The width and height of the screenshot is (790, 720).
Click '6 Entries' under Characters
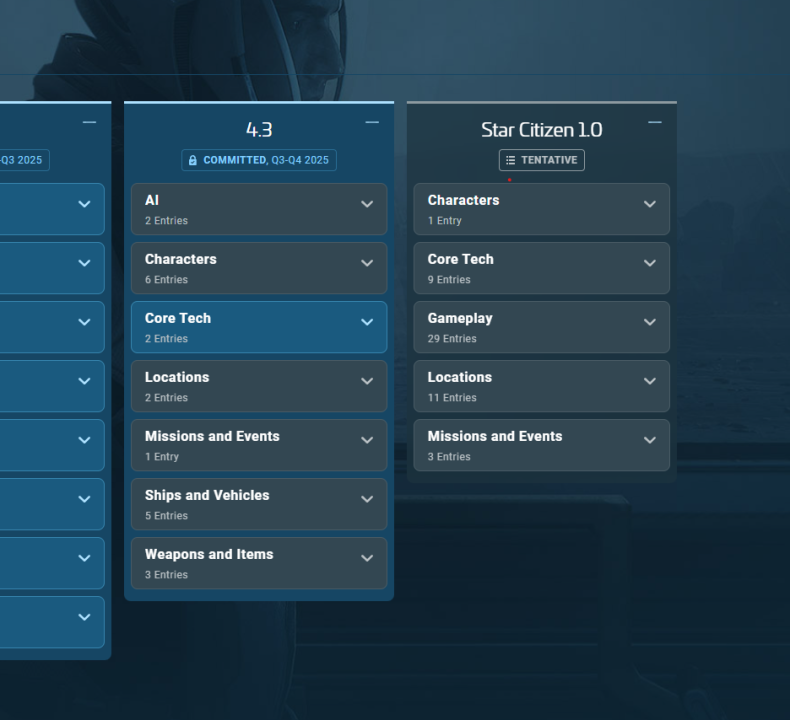click(166, 280)
